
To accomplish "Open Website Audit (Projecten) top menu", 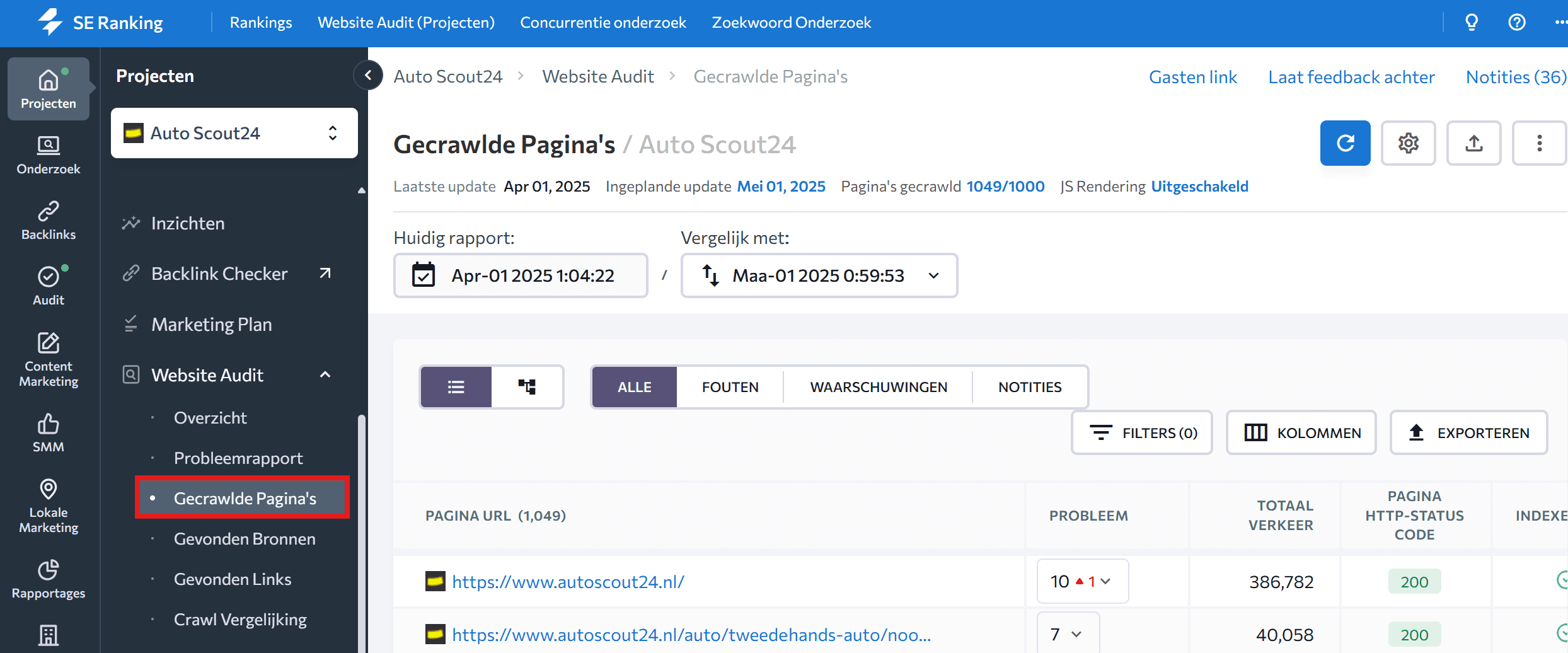I will [406, 23].
